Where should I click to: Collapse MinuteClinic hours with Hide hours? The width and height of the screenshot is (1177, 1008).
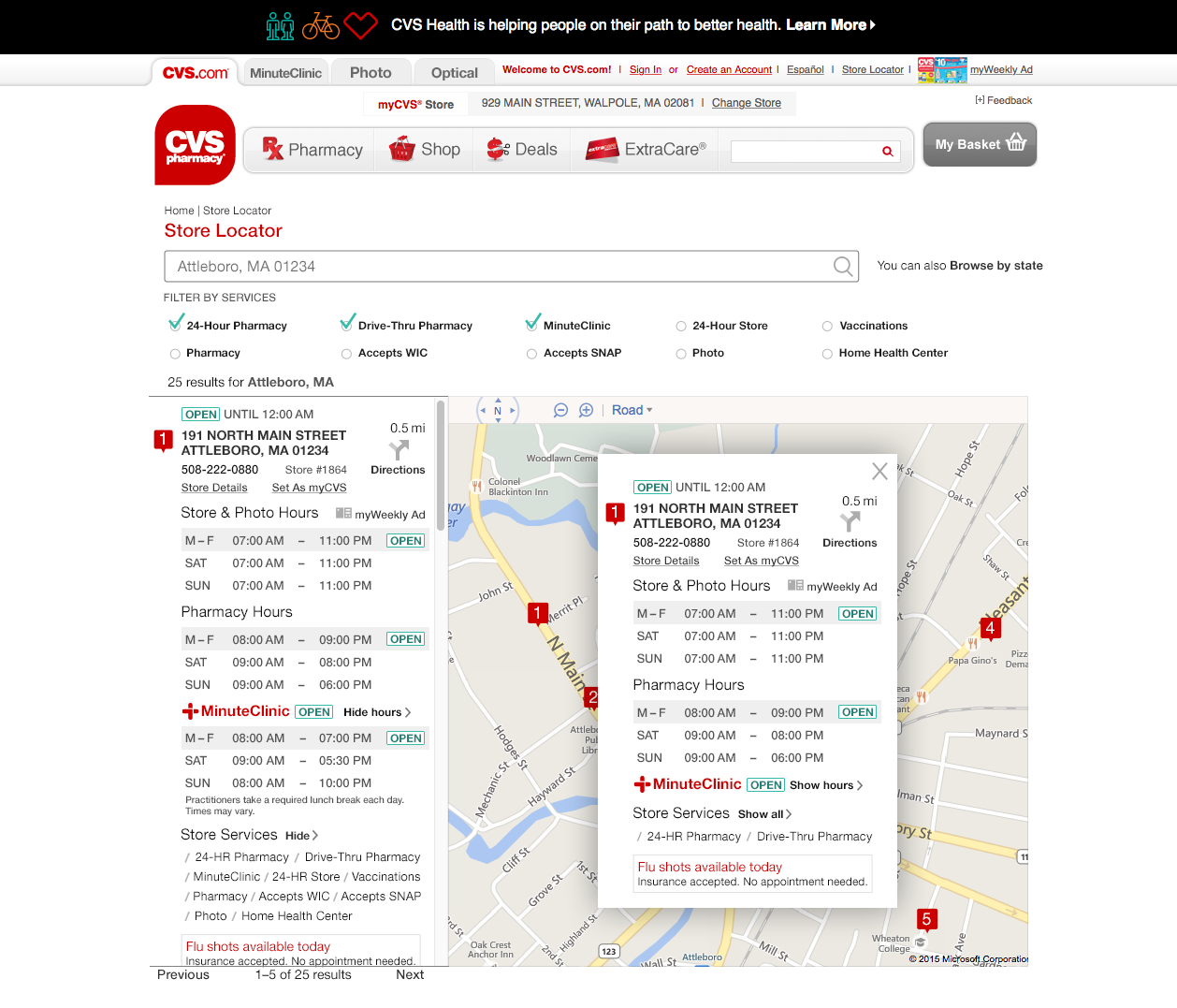pos(377,712)
